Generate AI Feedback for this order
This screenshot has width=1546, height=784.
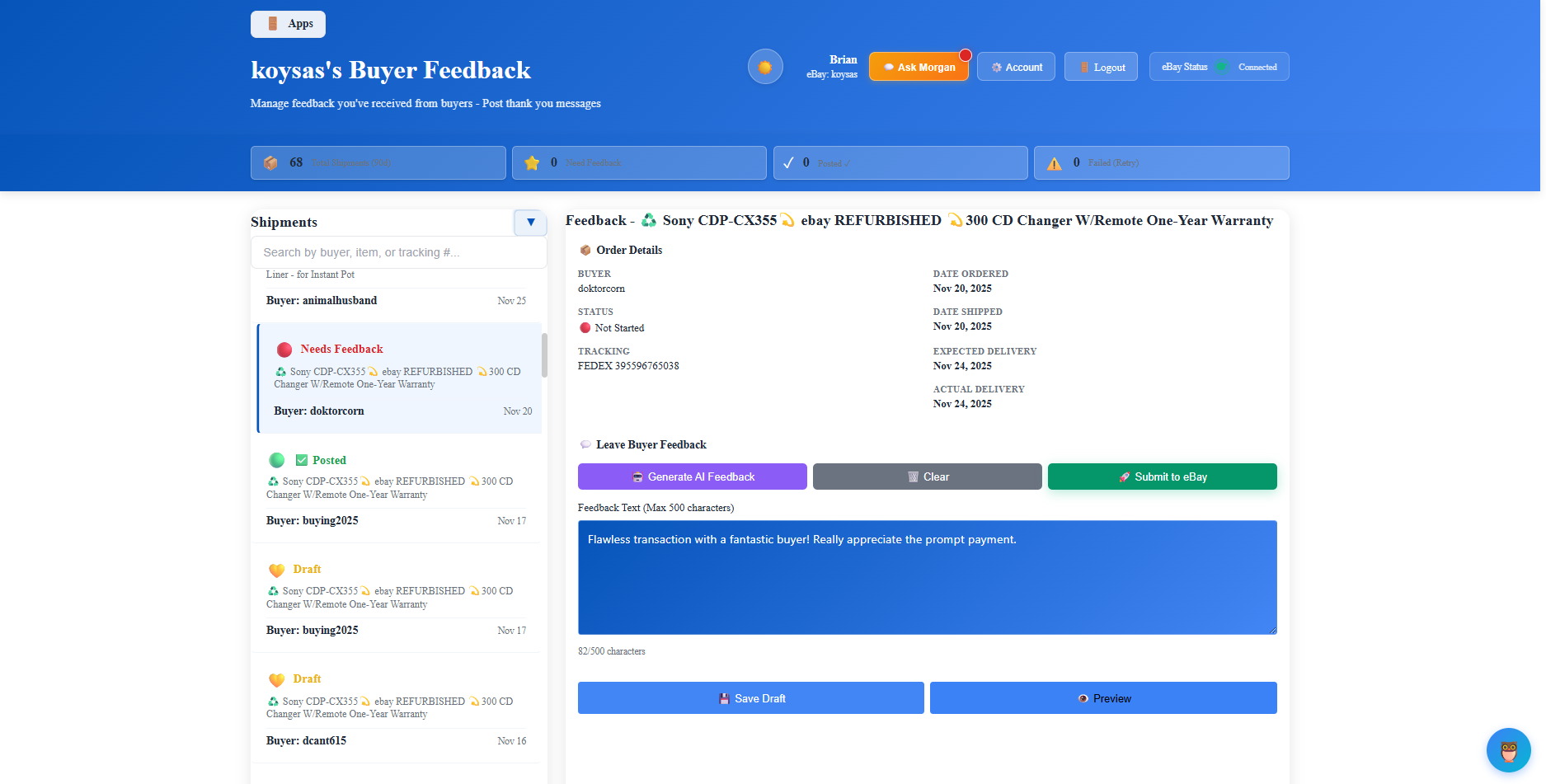[x=692, y=477]
